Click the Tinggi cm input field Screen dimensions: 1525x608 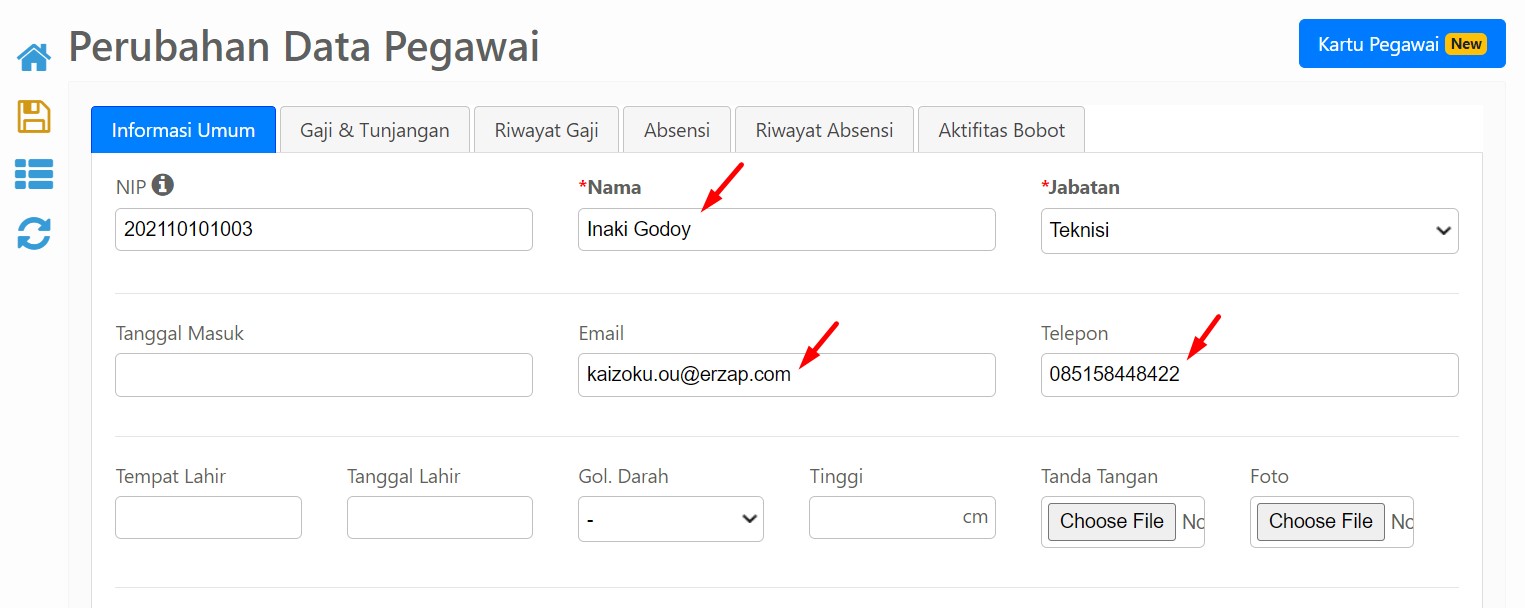902,517
